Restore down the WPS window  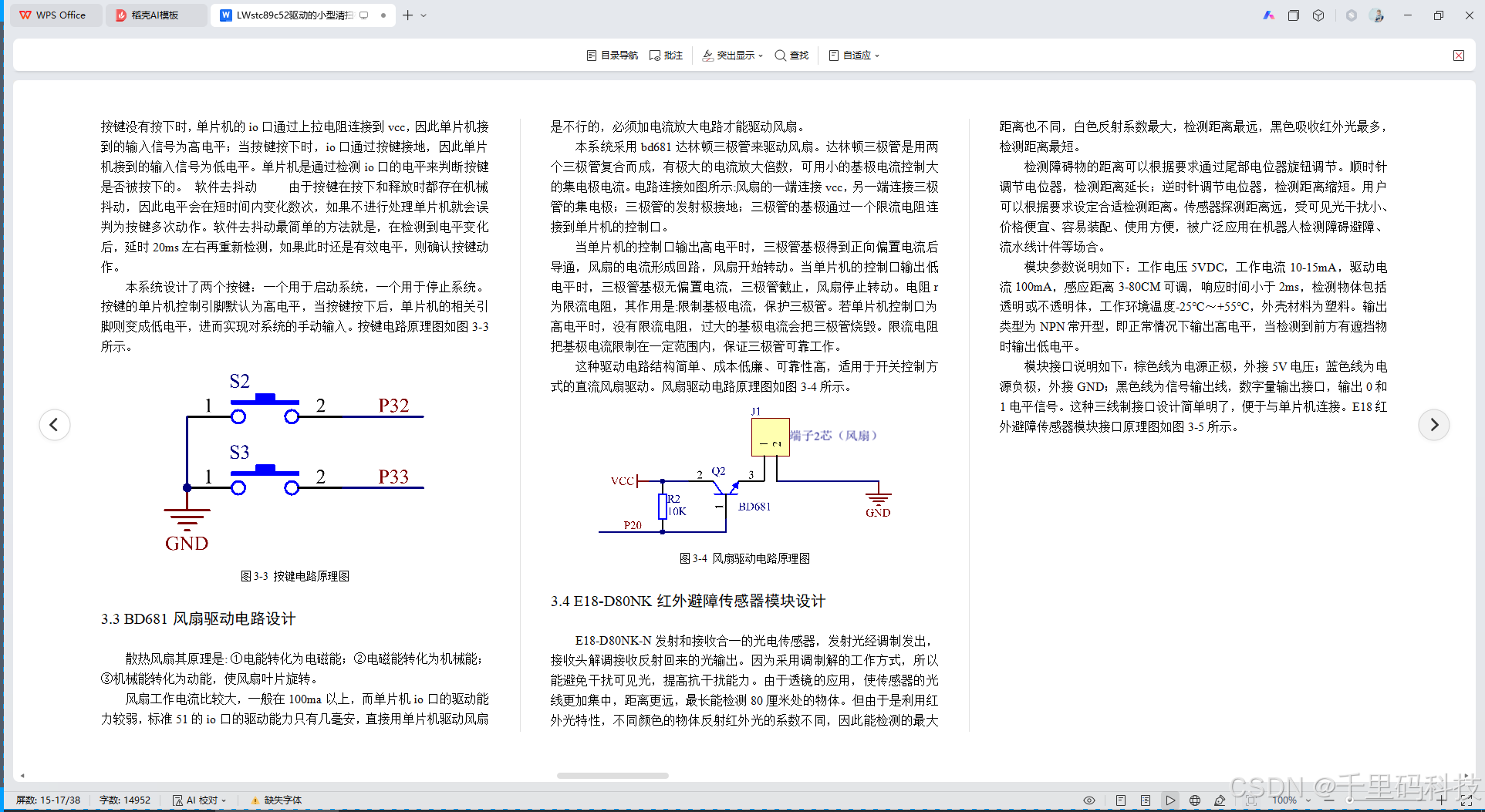coord(1438,15)
